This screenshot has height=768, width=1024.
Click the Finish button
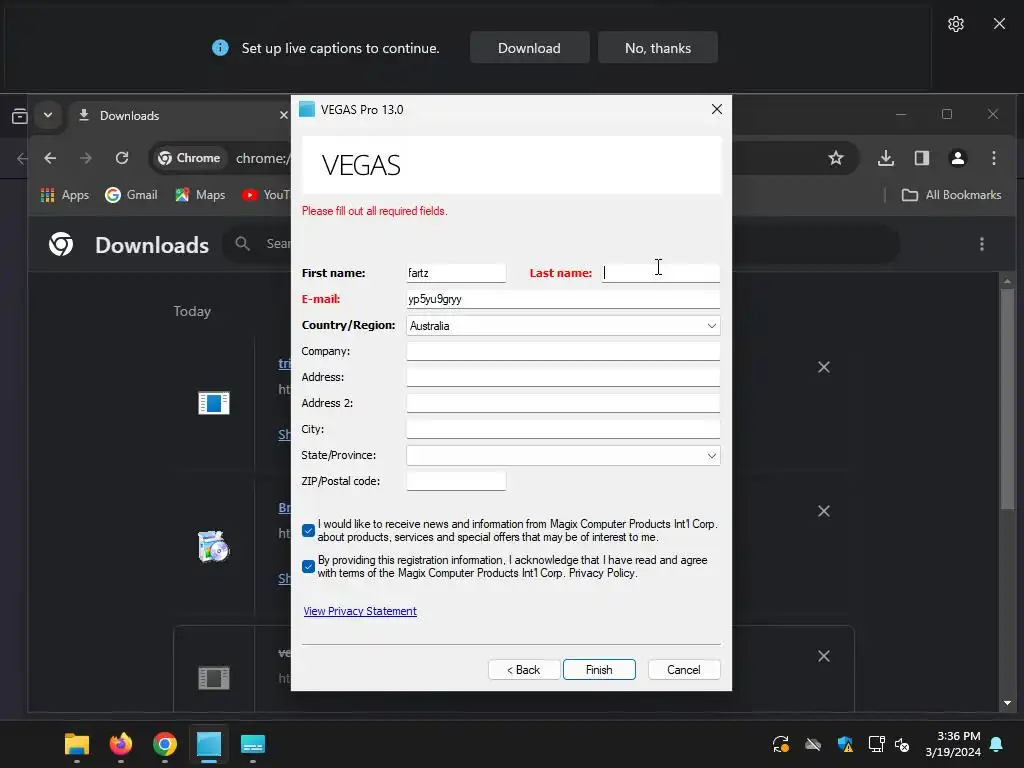599,669
